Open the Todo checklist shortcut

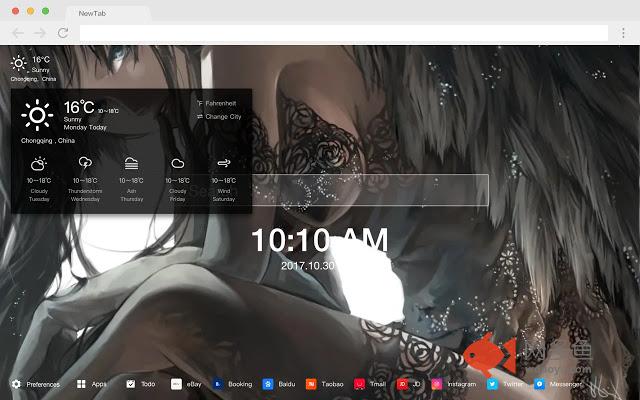tap(131, 384)
